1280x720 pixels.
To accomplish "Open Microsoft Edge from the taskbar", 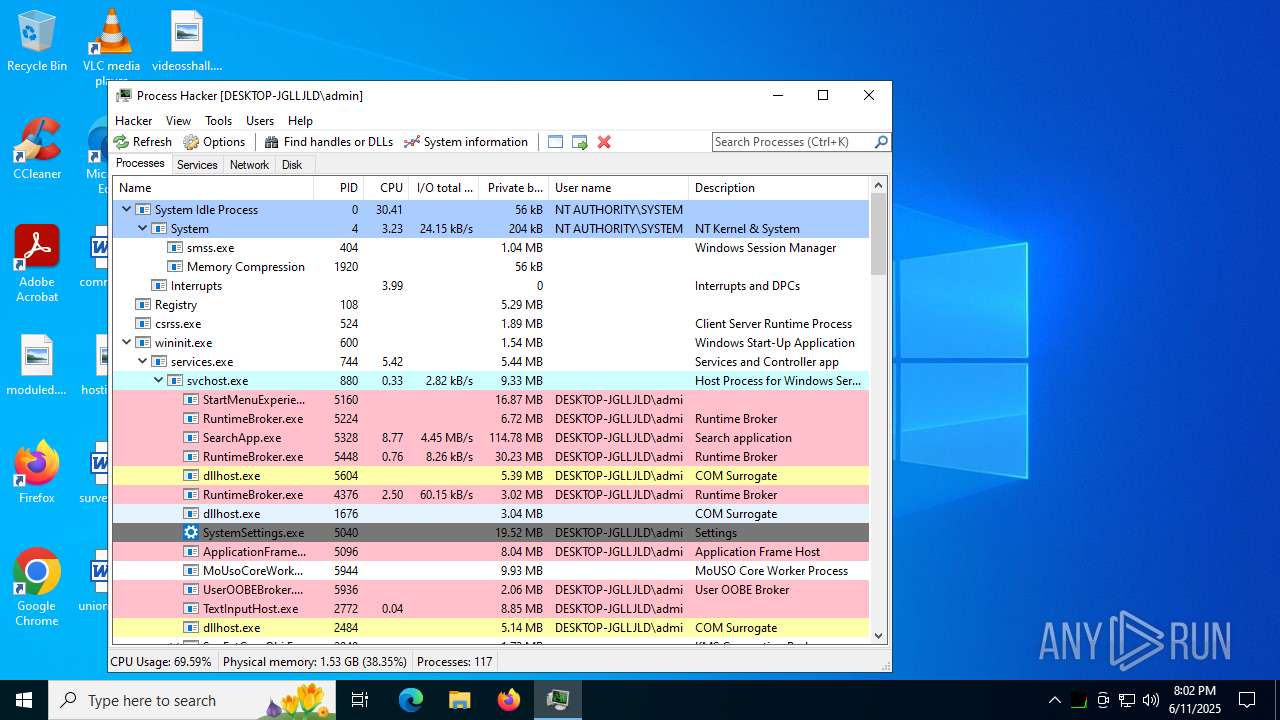I will pos(411,700).
